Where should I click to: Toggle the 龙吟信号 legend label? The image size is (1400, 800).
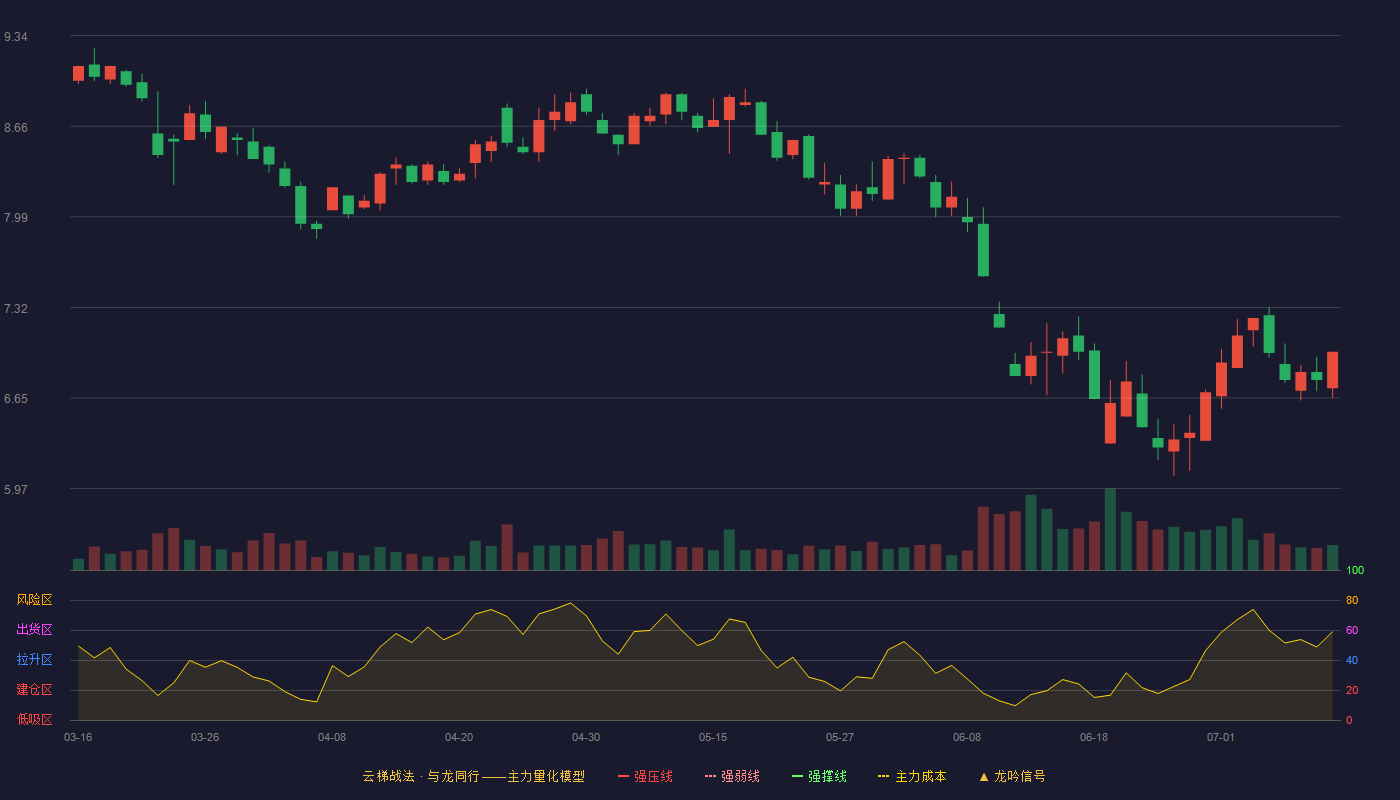point(1019,776)
